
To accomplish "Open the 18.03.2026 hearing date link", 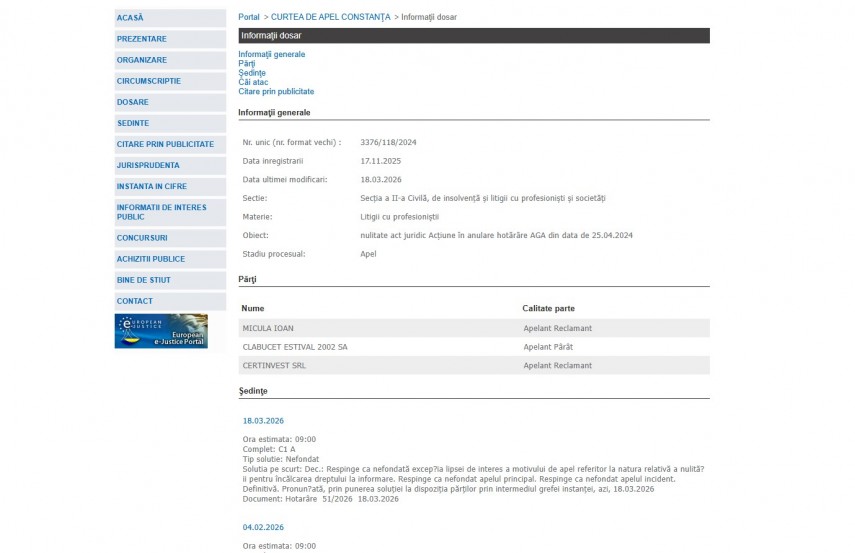I will tap(263, 421).
